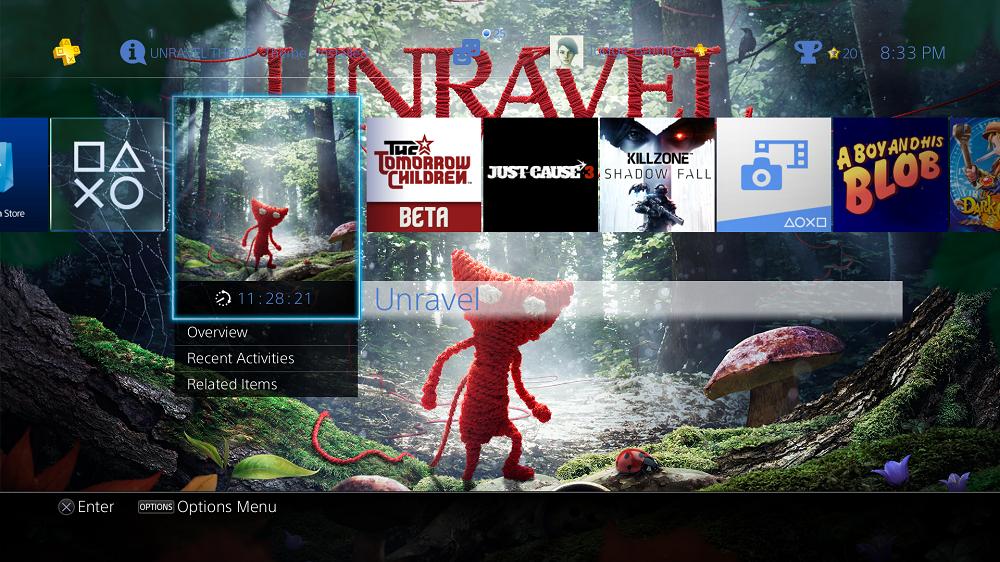Select the PlayStation Store tile

(x=24, y=175)
